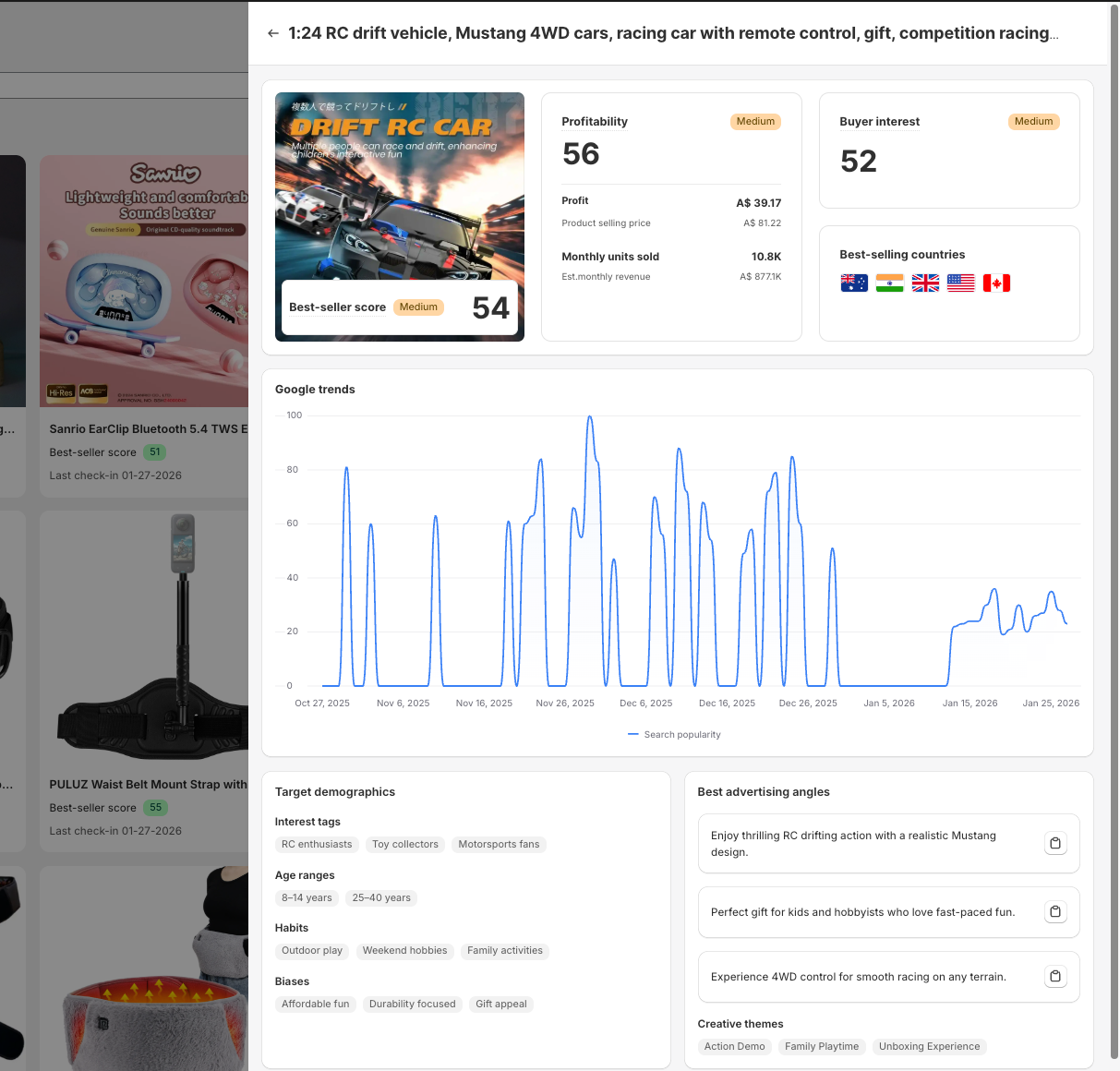Toggle the Search popularity legend series

[674, 735]
